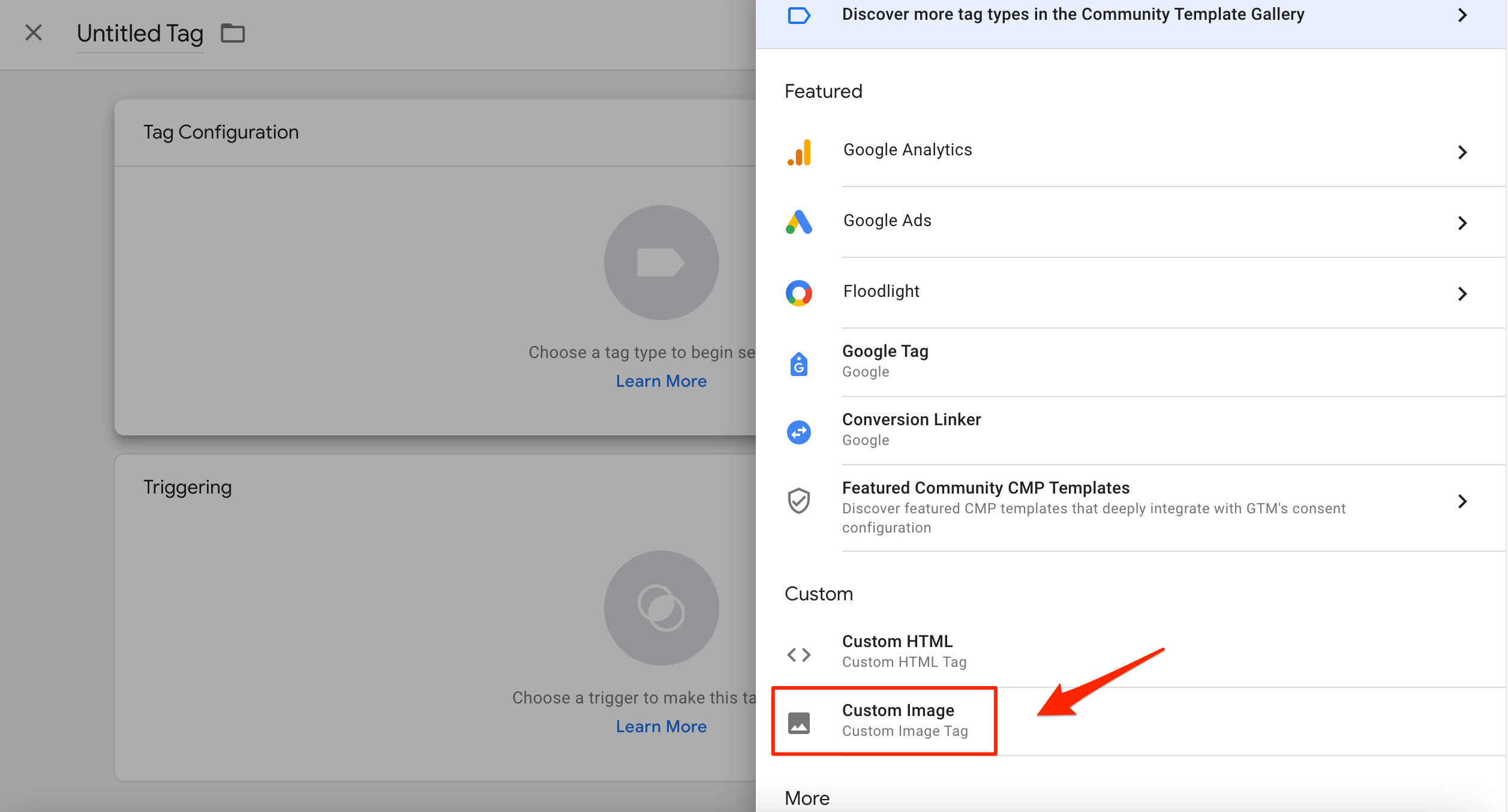Image resolution: width=1508 pixels, height=812 pixels.
Task: Click Learn More under Tag Configuration
Action: pyautogui.click(x=661, y=381)
